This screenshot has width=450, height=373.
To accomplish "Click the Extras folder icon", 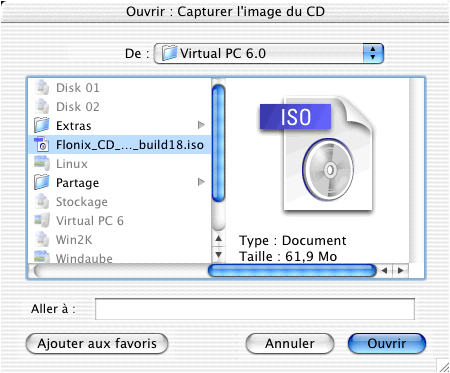I will click(42, 126).
